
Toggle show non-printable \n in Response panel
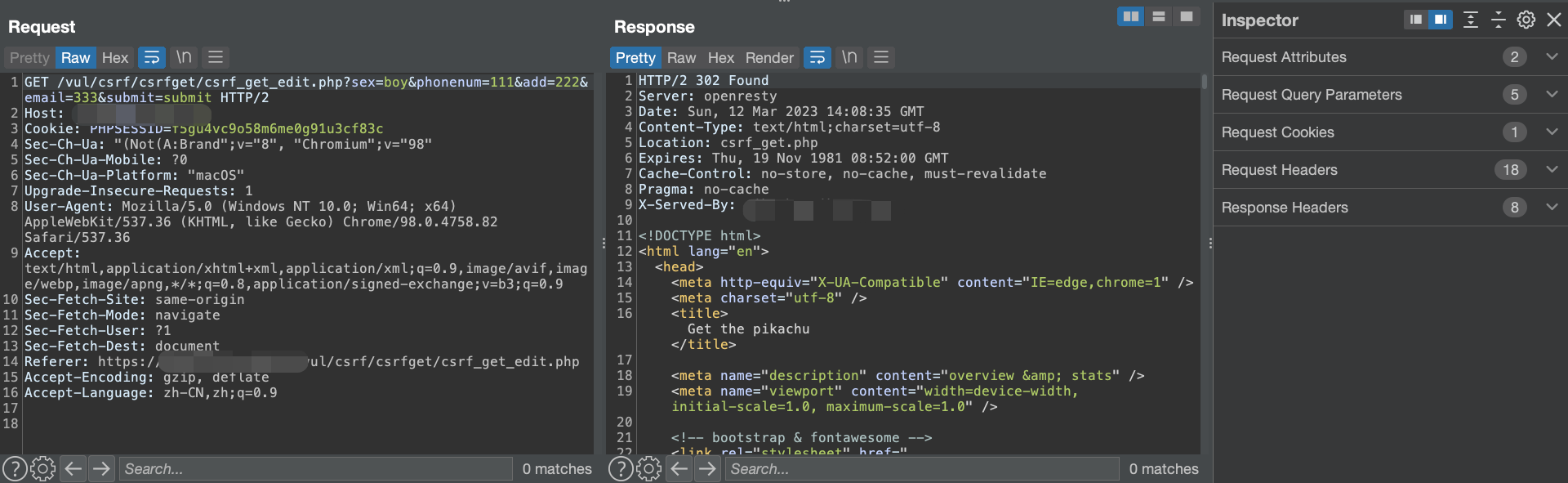click(849, 57)
